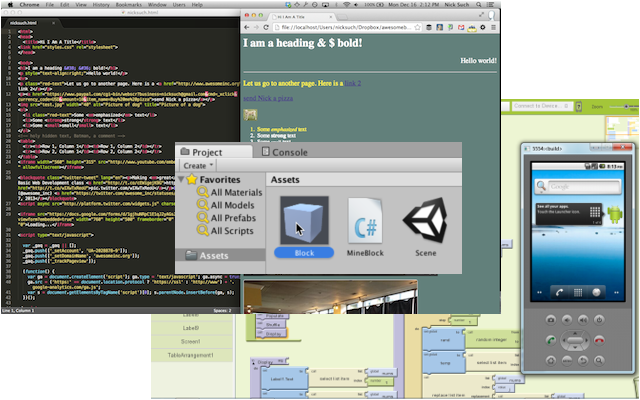
Task: Click the emulator search hardware button
Action: click(x=599, y=360)
